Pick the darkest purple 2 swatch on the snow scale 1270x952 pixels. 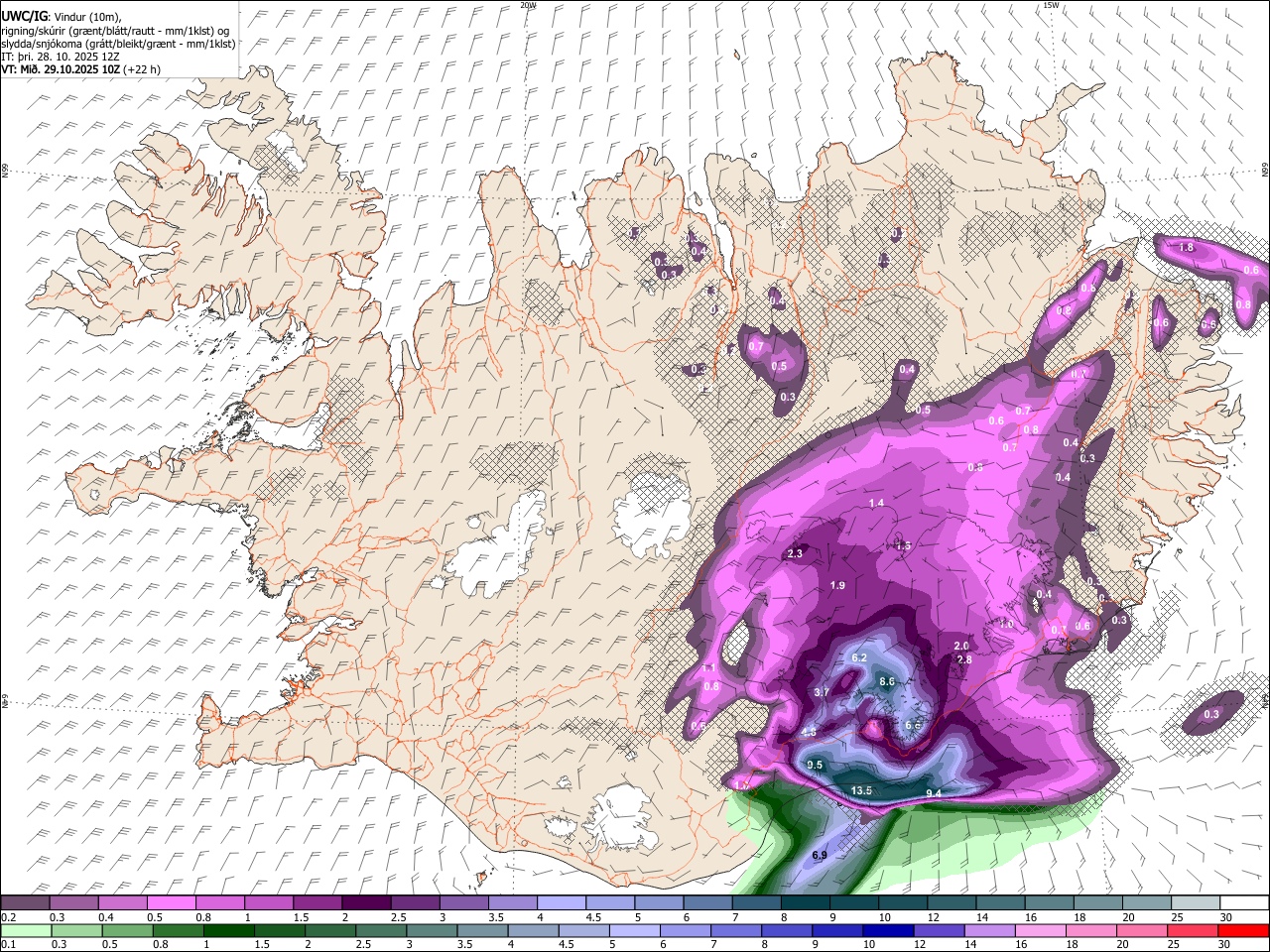tap(366, 902)
